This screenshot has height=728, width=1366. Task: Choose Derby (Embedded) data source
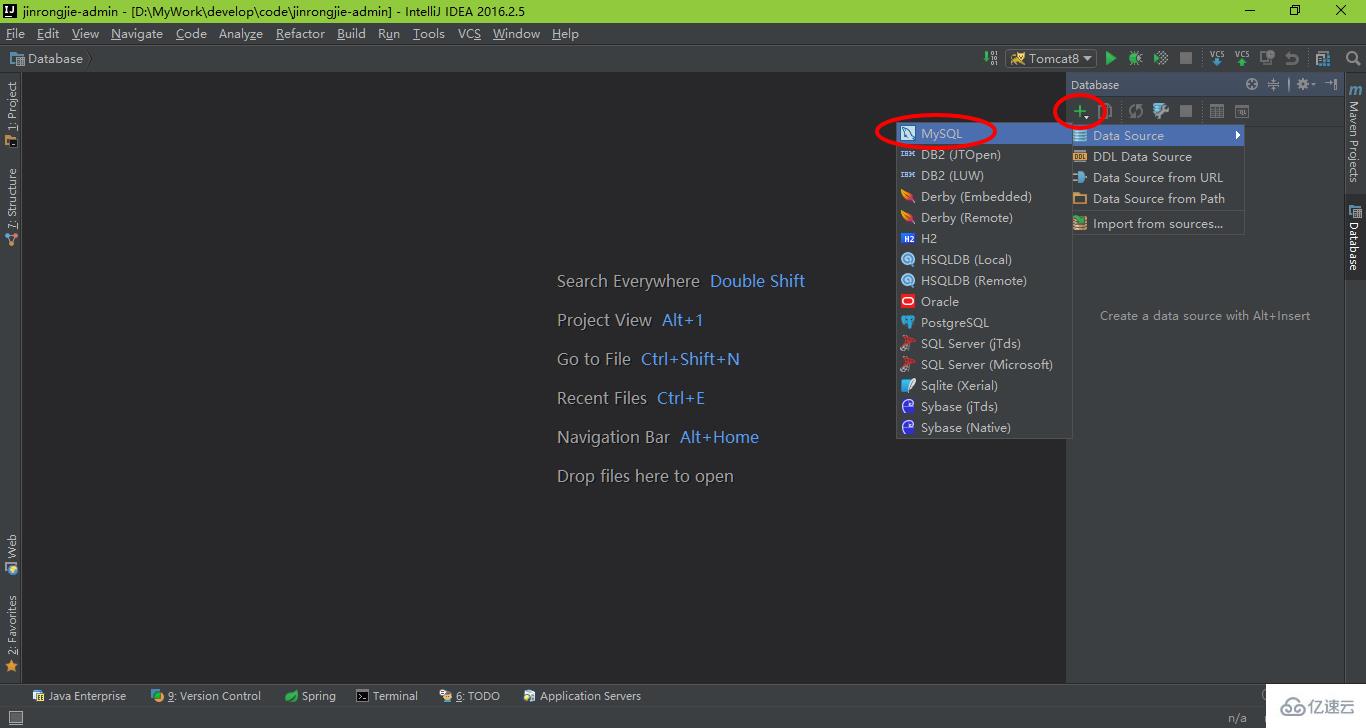point(984,196)
